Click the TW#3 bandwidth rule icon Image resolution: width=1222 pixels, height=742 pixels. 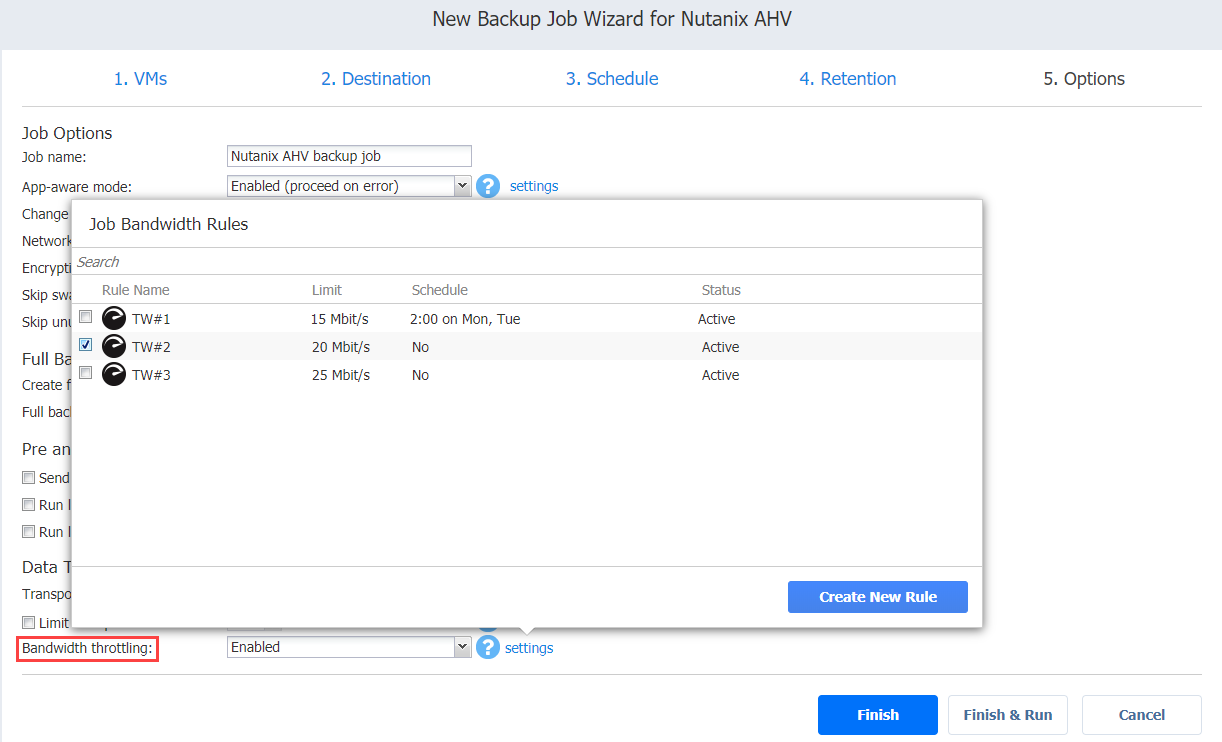[114, 375]
